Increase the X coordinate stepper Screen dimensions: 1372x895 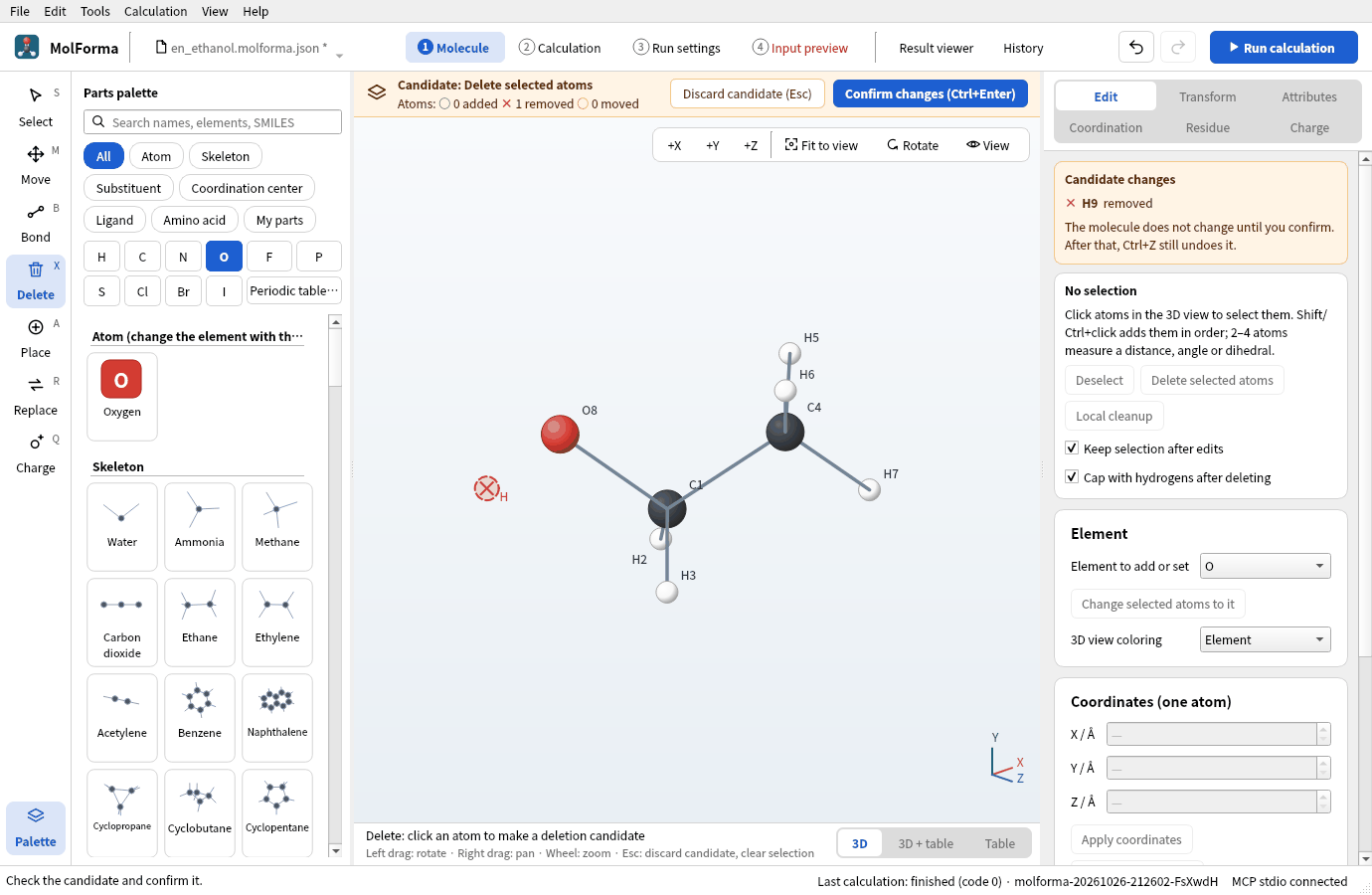point(1323,729)
